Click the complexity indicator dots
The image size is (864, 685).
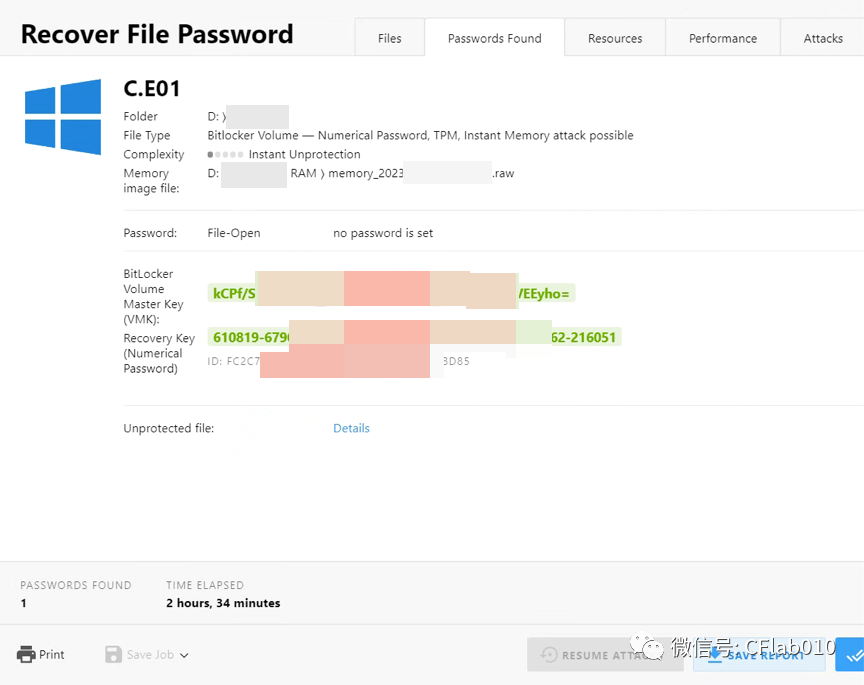pos(225,155)
